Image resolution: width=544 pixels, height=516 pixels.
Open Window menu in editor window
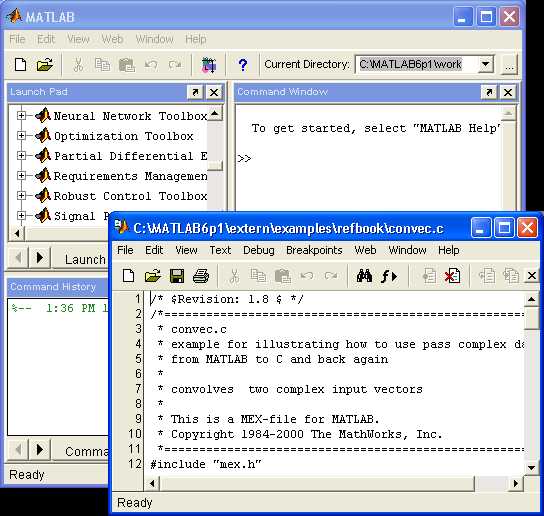[407, 250]
